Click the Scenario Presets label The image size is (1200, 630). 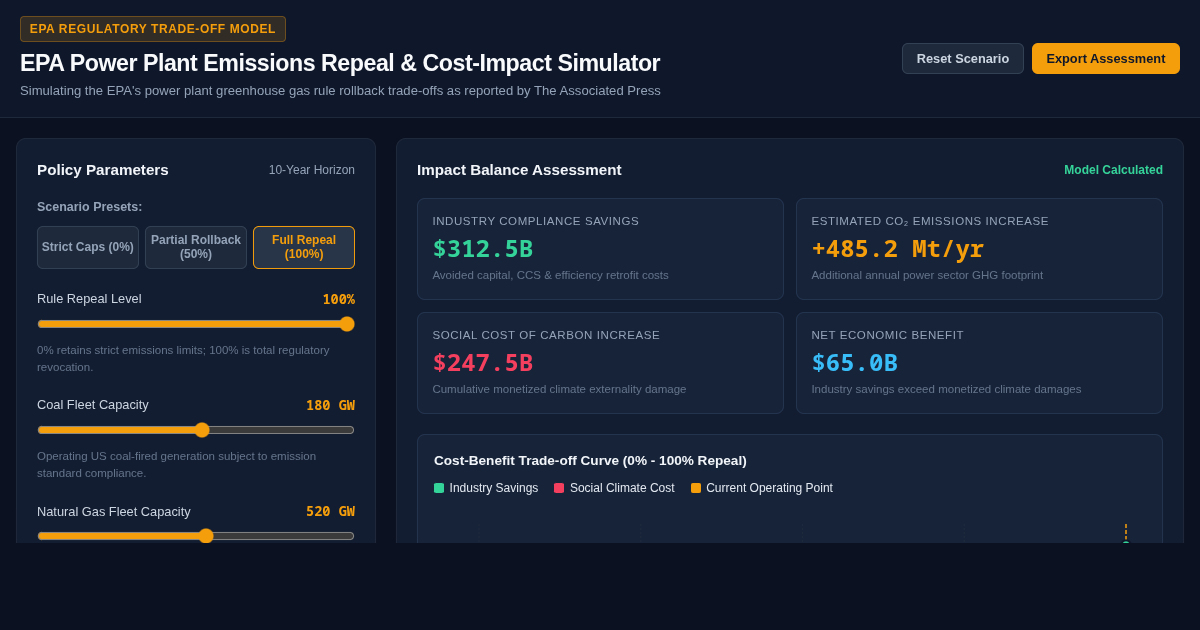(x=90, y=207)
